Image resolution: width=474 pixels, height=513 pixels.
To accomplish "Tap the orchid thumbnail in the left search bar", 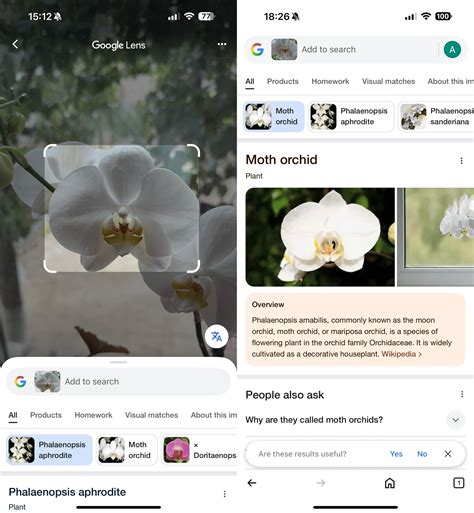I will pos(47,381).
